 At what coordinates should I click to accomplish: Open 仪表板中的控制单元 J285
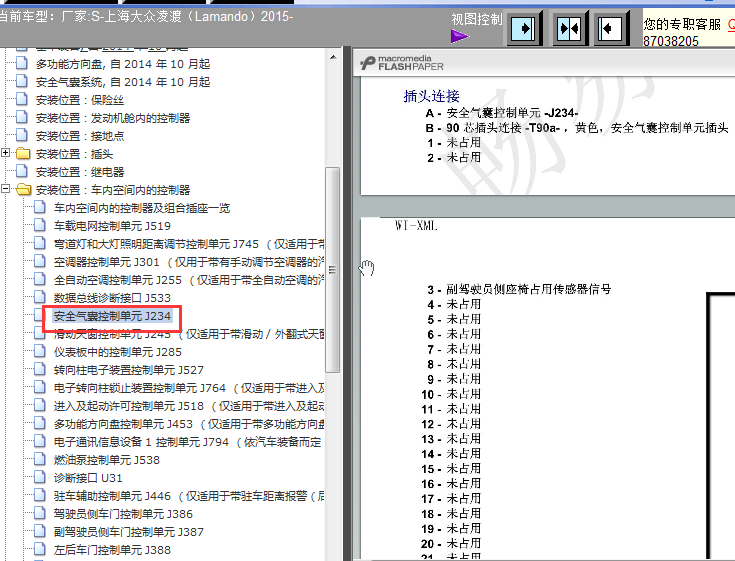pos(118,352)
